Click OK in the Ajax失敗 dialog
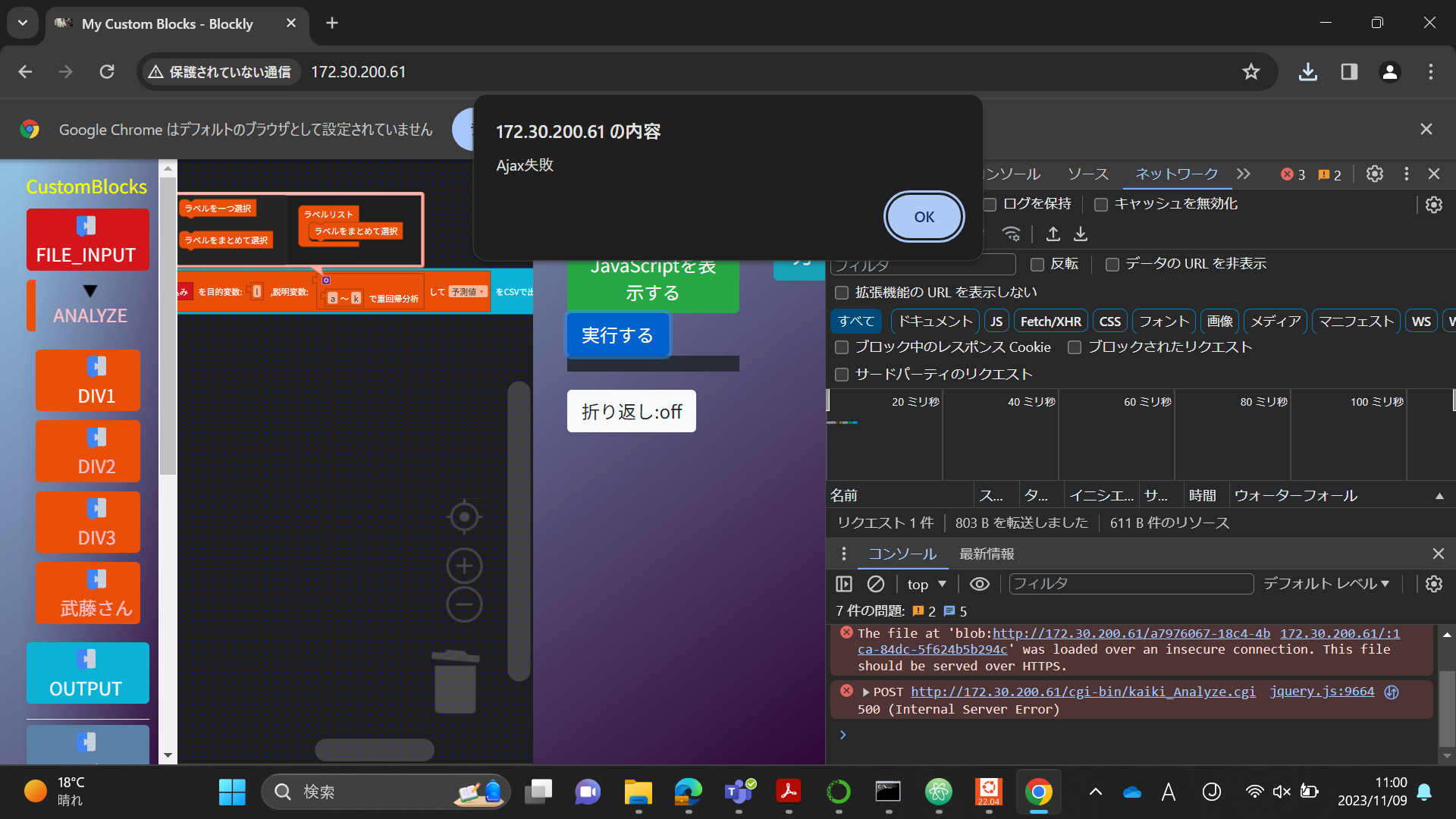The height and width of the screenshot is (819, 1456). click(x=924, y=217)
